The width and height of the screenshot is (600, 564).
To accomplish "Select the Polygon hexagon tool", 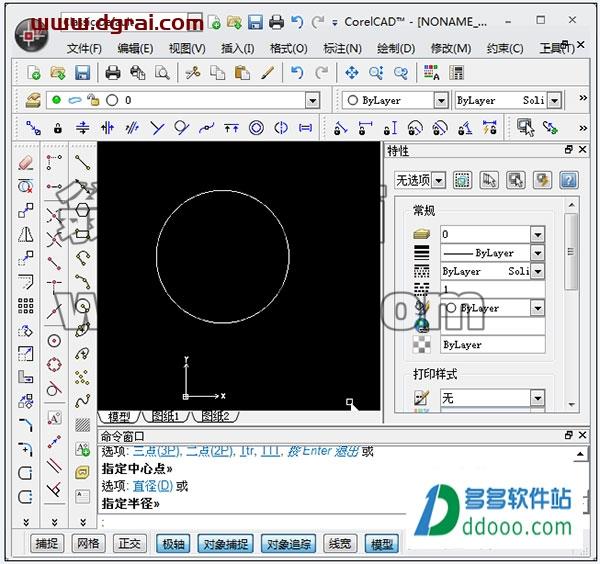I will (83, 210).
